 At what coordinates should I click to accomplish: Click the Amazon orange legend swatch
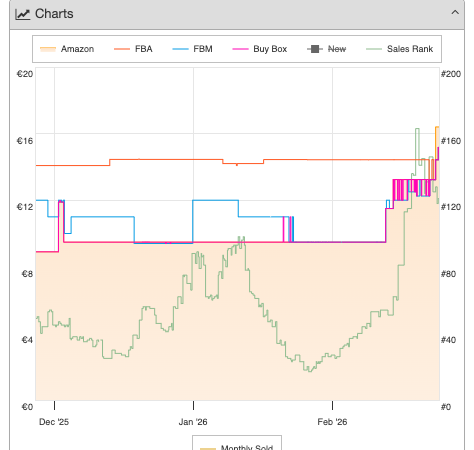point(48,49)
